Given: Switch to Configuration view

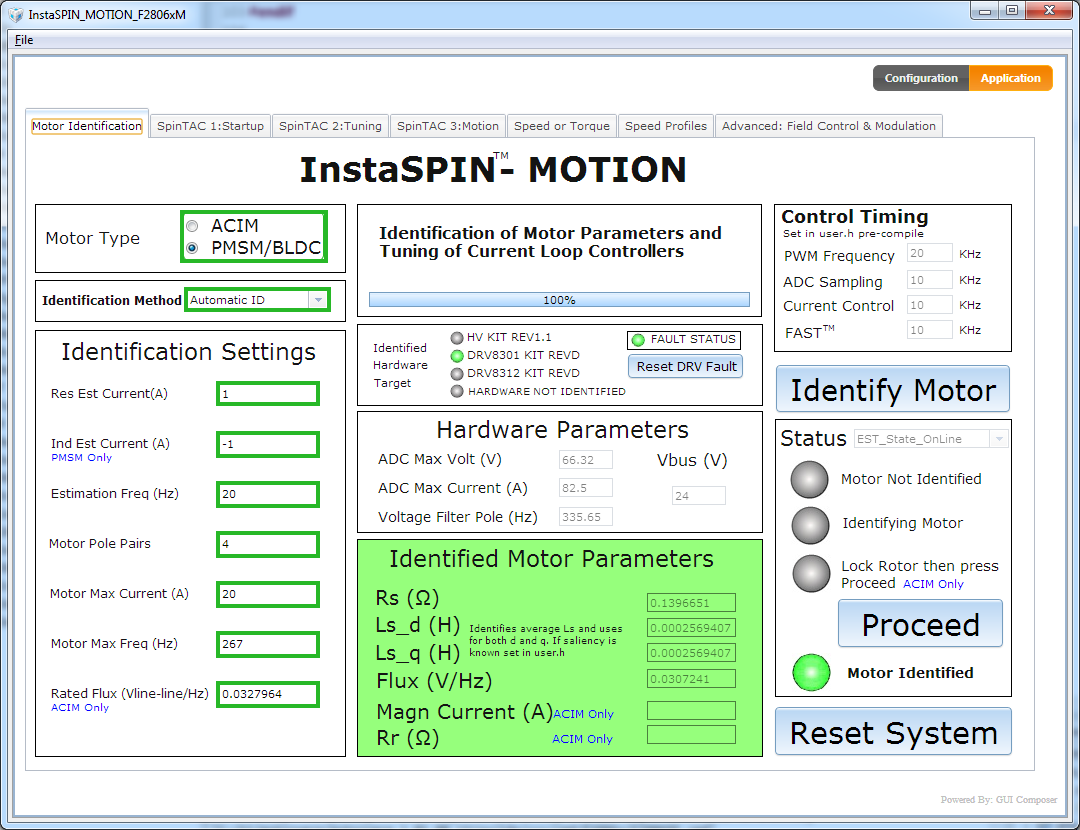Looking at the screenshot, I should click(921, 78).
